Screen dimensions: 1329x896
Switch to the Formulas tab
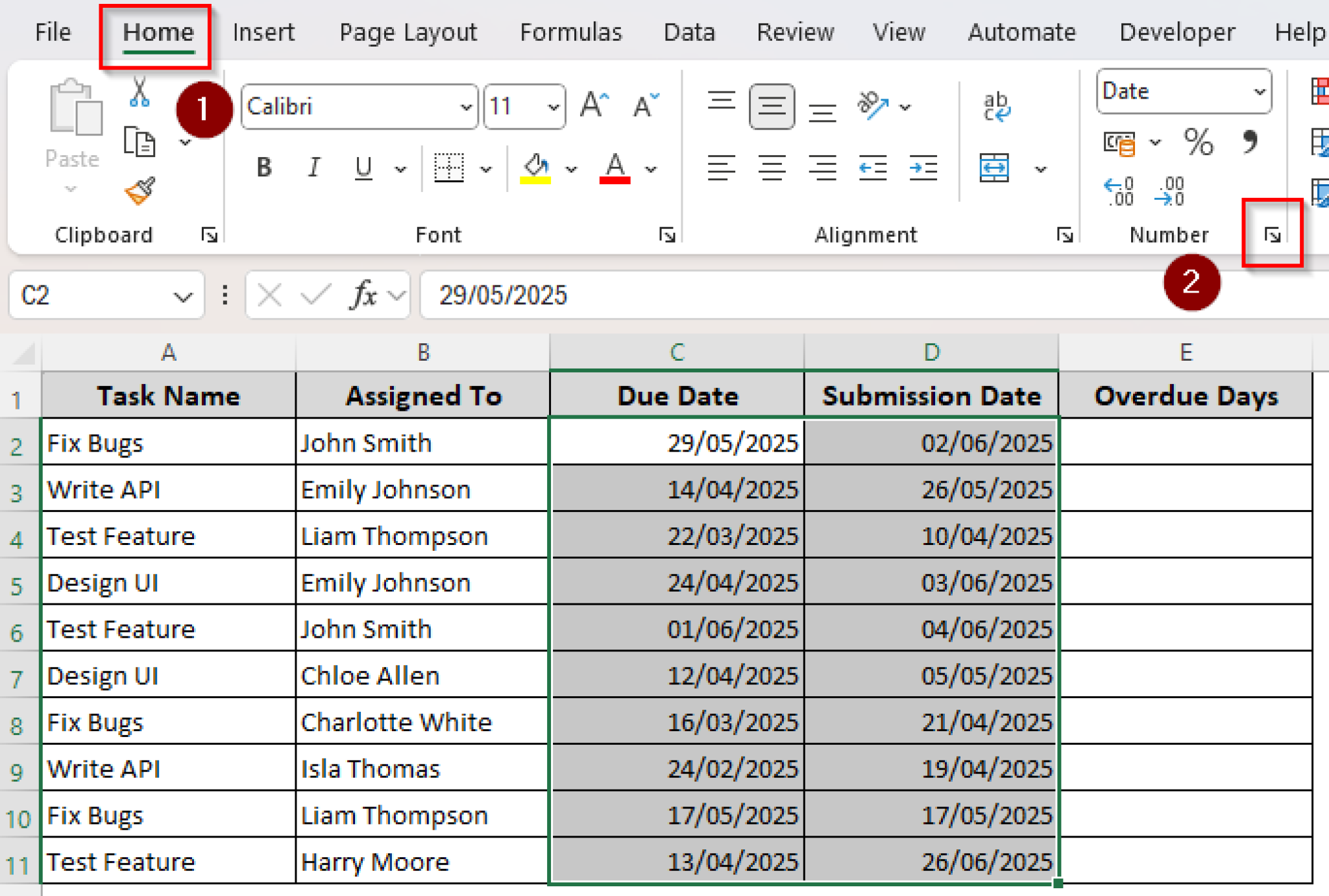[570, 32]
